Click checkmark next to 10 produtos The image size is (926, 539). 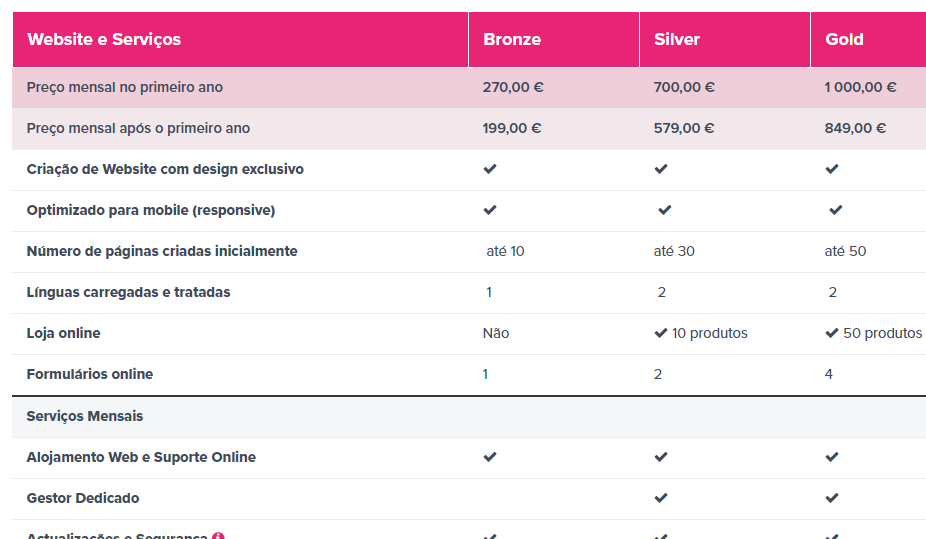point(661,333)
